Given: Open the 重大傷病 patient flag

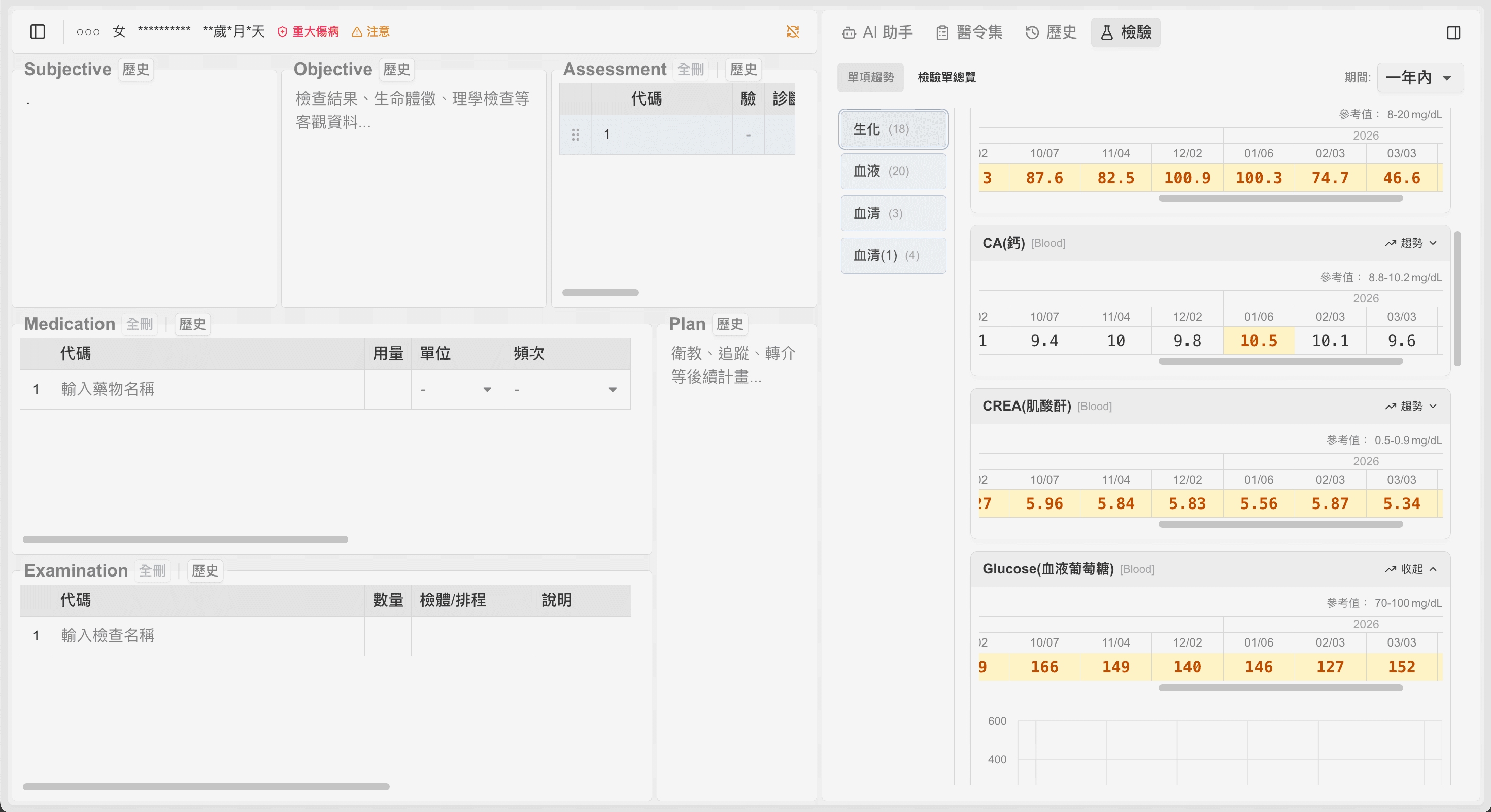Looking at the screenshot, I should tap(308, 32).
